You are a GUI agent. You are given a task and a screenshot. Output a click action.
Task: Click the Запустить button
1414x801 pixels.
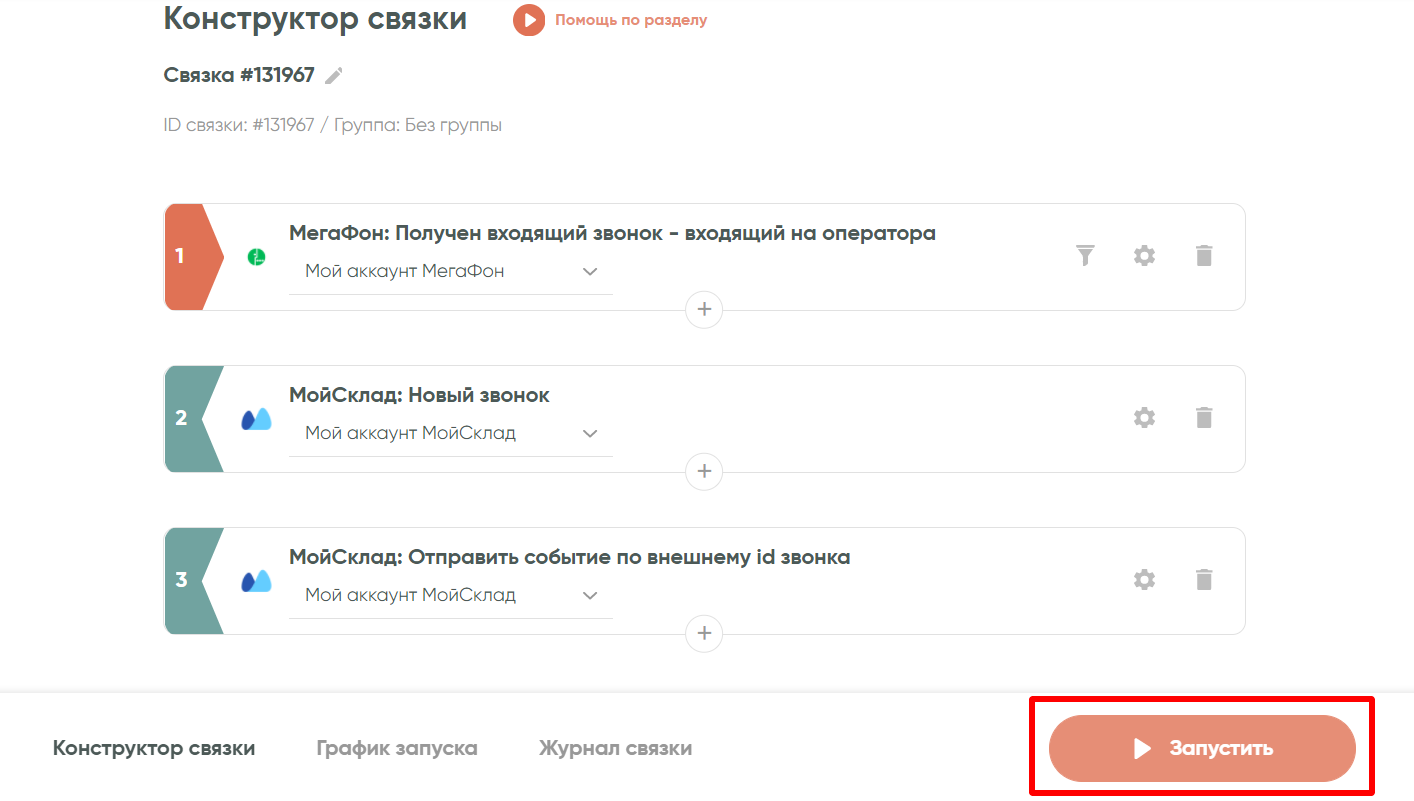[1202, 748]
